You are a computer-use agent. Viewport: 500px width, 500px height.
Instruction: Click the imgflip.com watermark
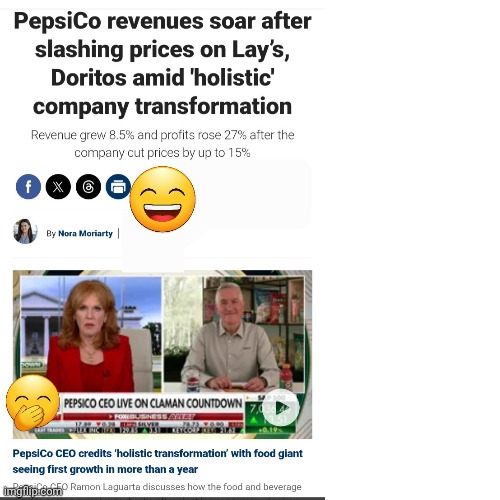31,491
